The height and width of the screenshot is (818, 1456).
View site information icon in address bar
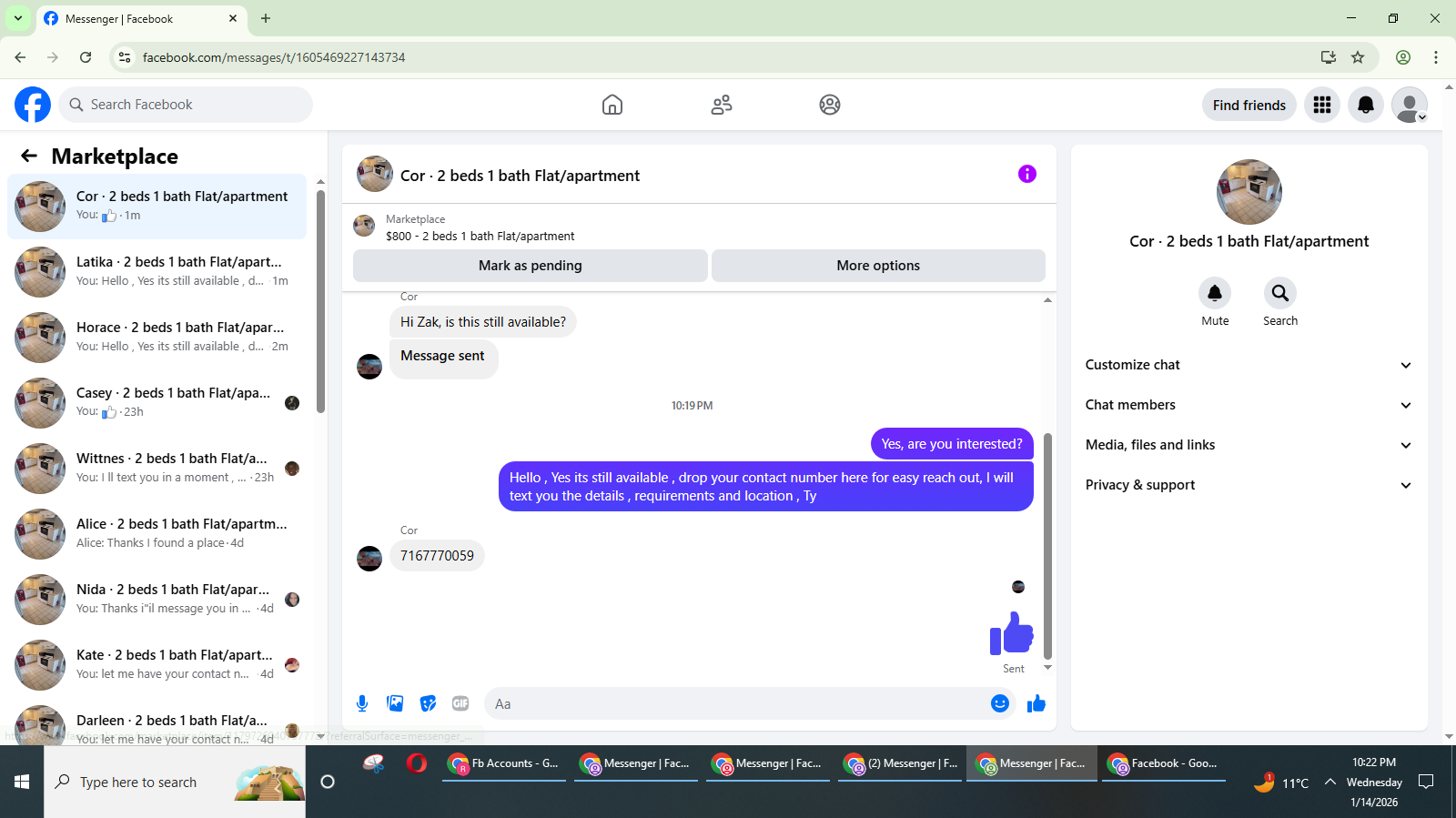(125, 57)
